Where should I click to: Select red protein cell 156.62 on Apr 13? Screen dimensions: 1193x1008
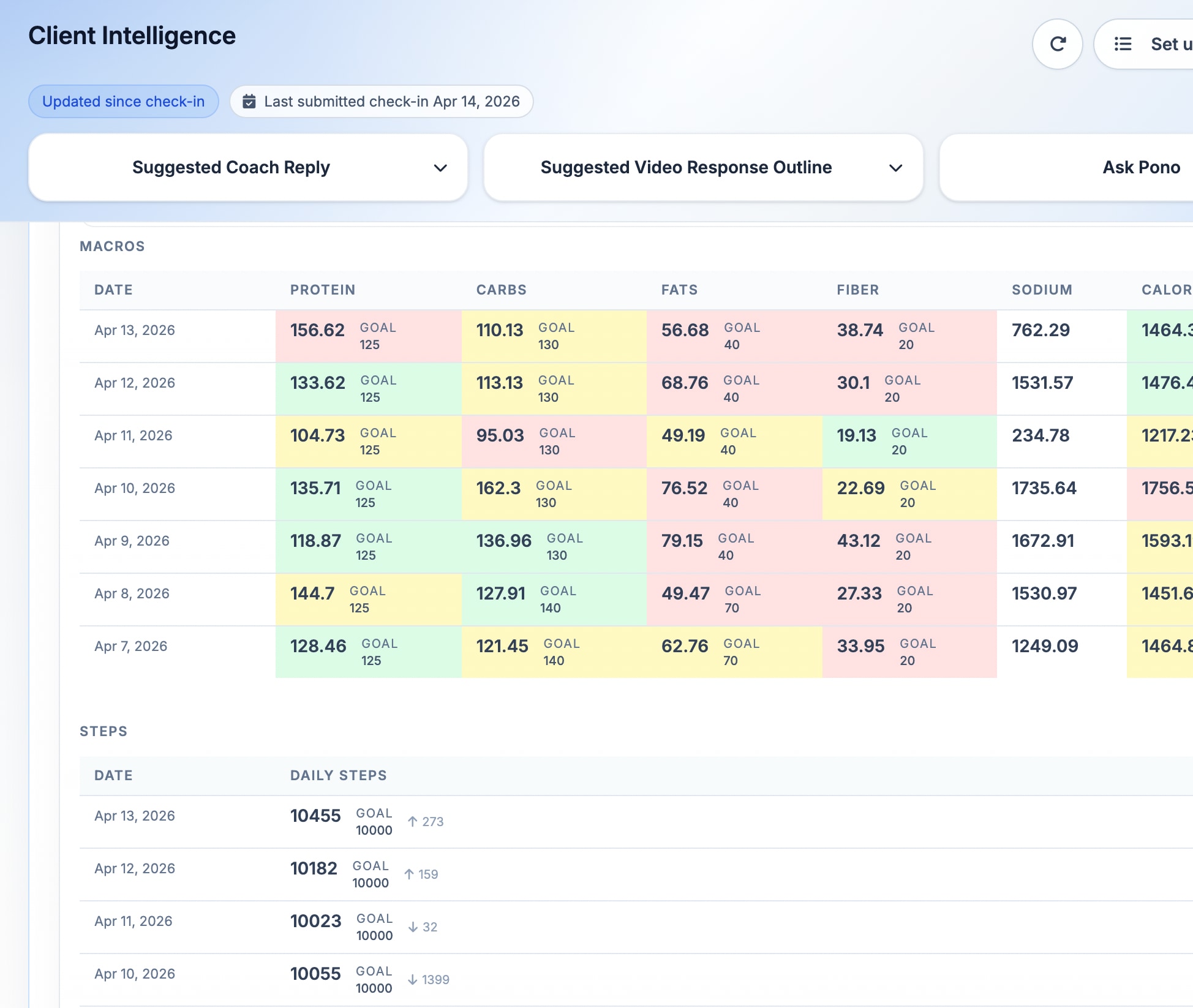pos(317,330)
